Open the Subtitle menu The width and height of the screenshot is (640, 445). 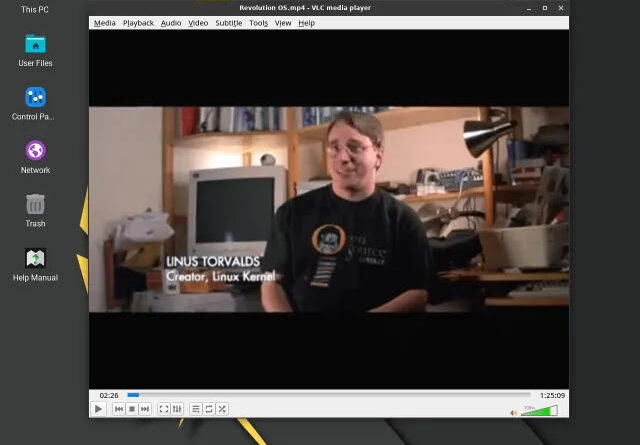click(229, 23)
